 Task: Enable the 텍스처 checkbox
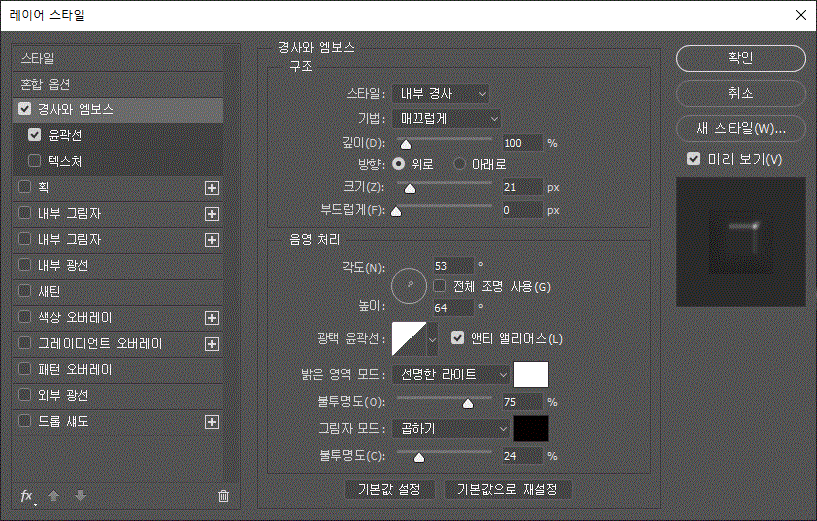[x=34, y=160]
